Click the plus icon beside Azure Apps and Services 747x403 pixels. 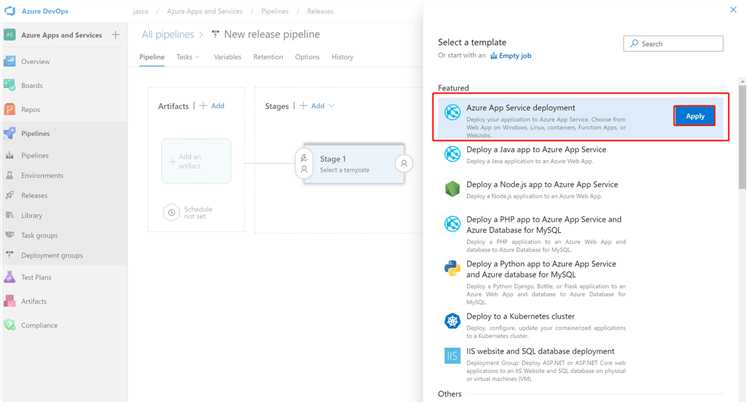(116, 35)
